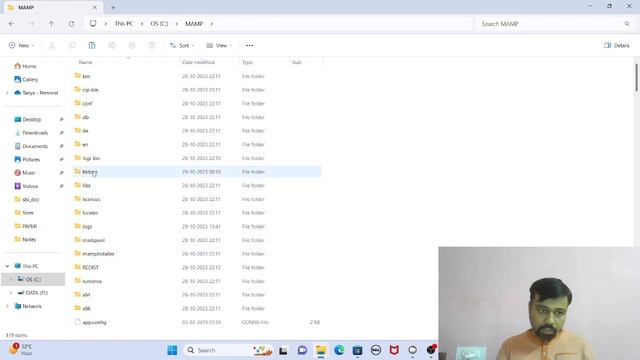This screenshot has width=640, height=360.
Task: Open the See more ellipsis menu
Action: pyautogui.click(x=249, y=45)
